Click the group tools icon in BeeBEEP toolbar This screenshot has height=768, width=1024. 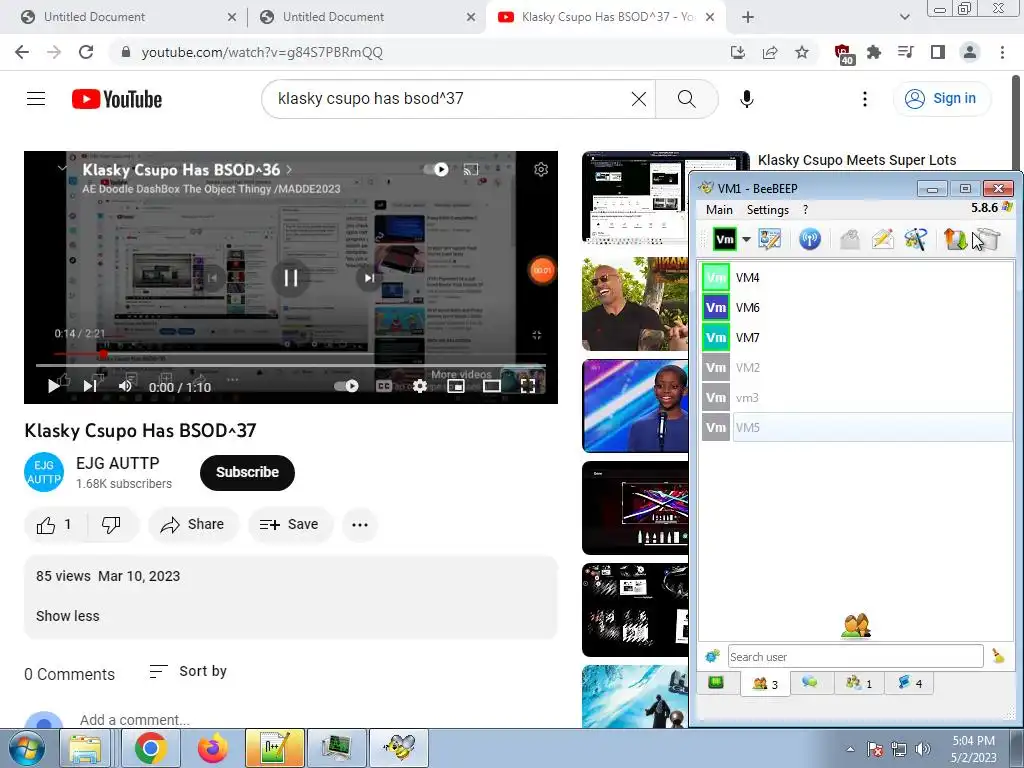point(916,240)
